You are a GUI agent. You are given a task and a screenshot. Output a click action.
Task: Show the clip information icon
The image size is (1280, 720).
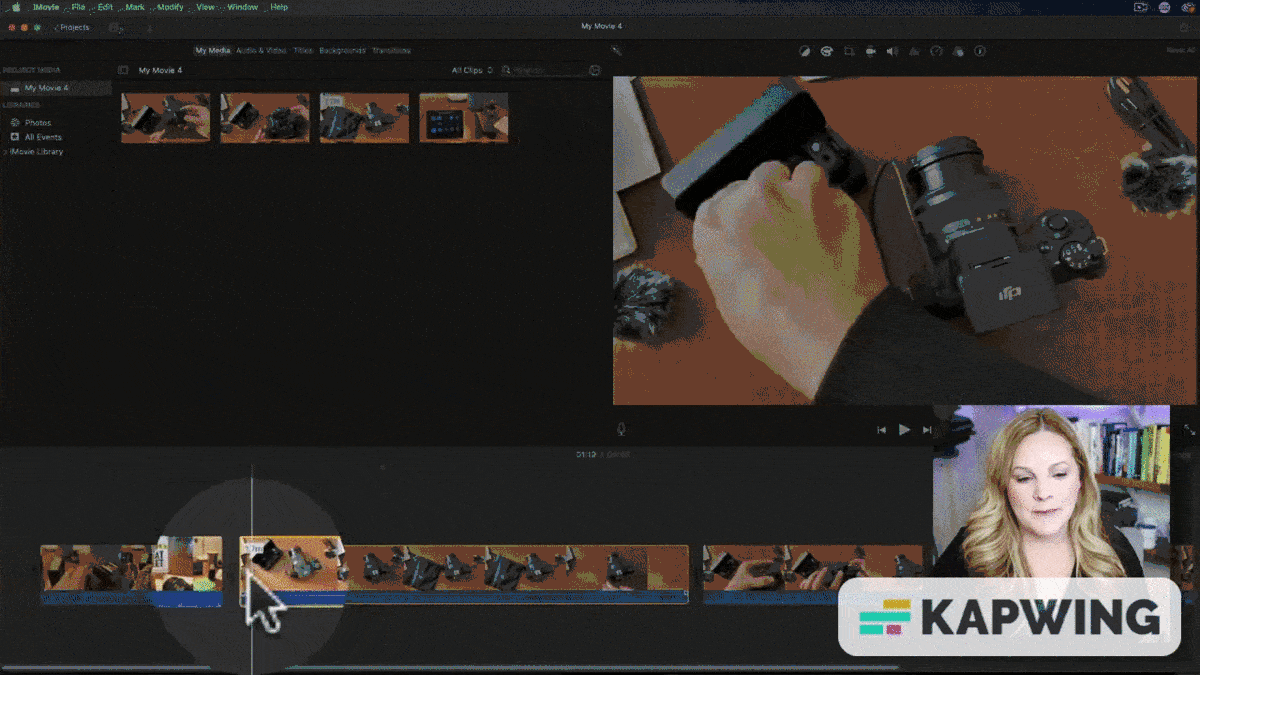980,51
